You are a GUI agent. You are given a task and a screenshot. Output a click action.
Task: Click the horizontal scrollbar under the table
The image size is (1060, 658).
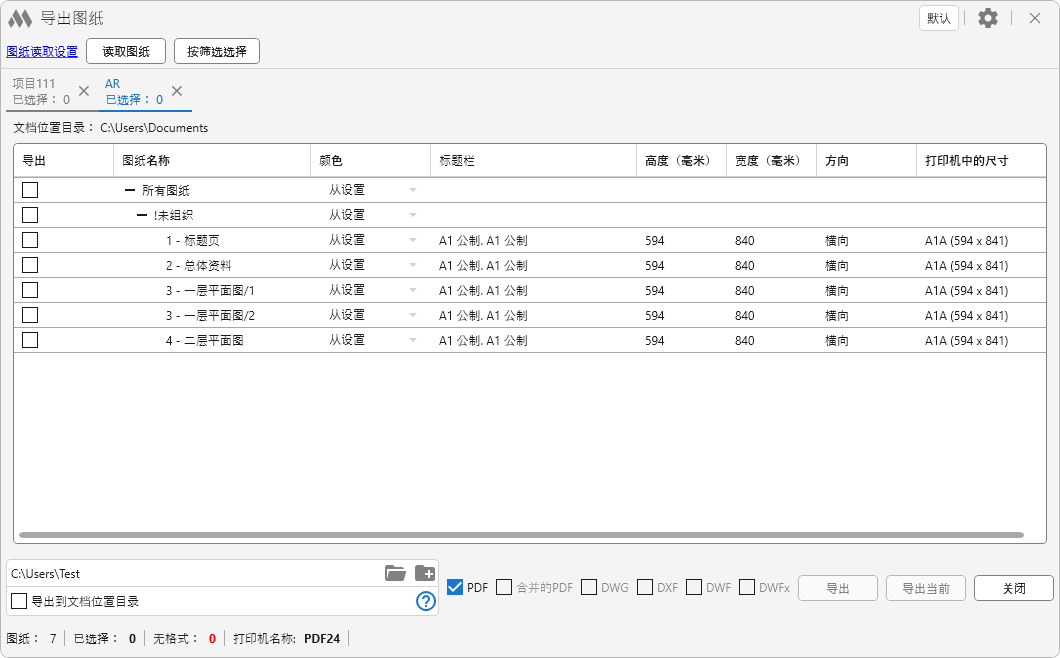point(520,536)
